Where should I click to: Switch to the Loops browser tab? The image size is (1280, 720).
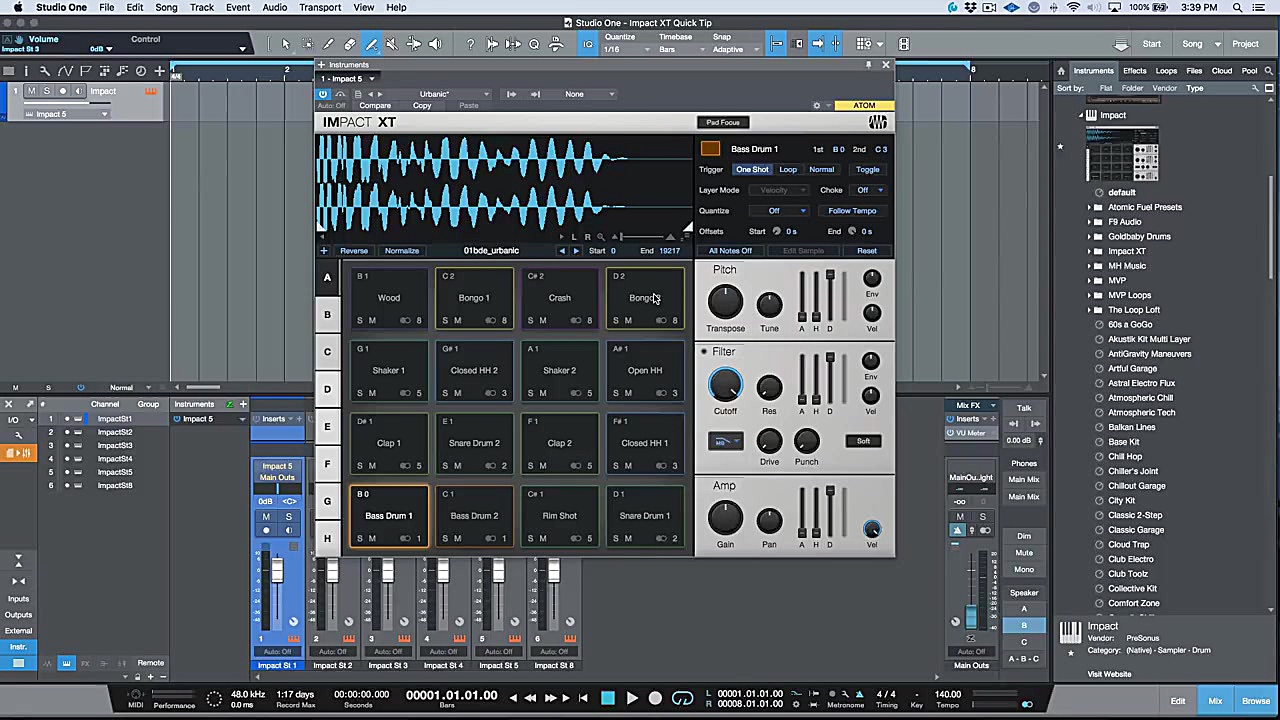click(x=1166, y=71)
